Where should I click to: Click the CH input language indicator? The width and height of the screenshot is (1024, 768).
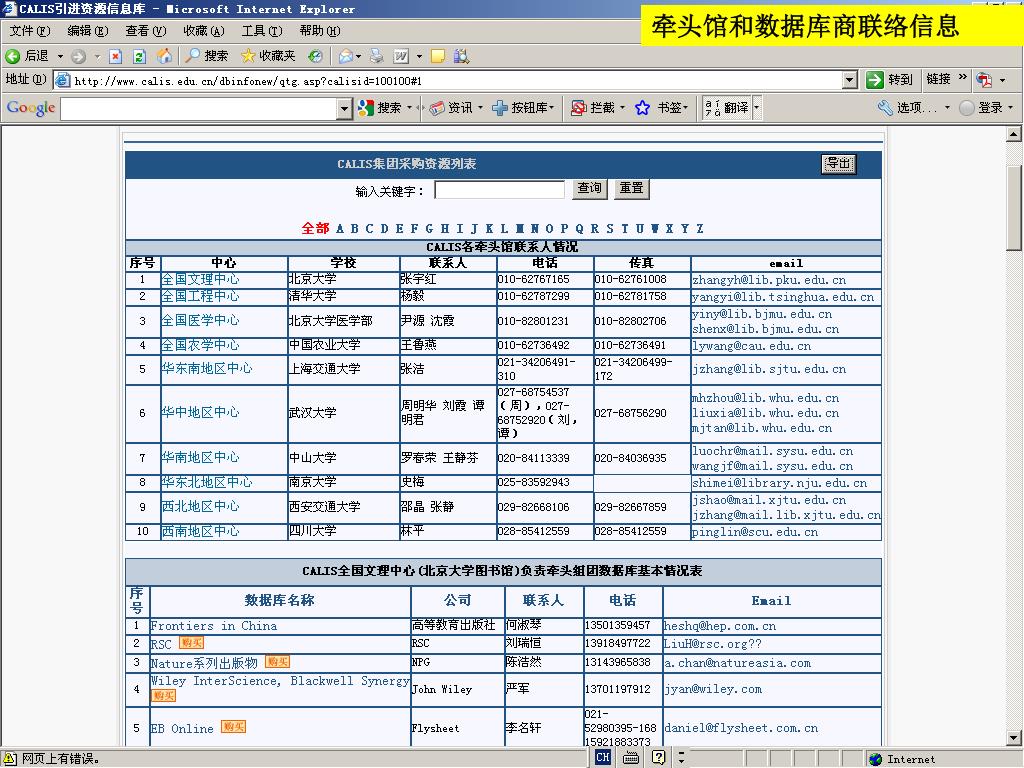[603, 758]
